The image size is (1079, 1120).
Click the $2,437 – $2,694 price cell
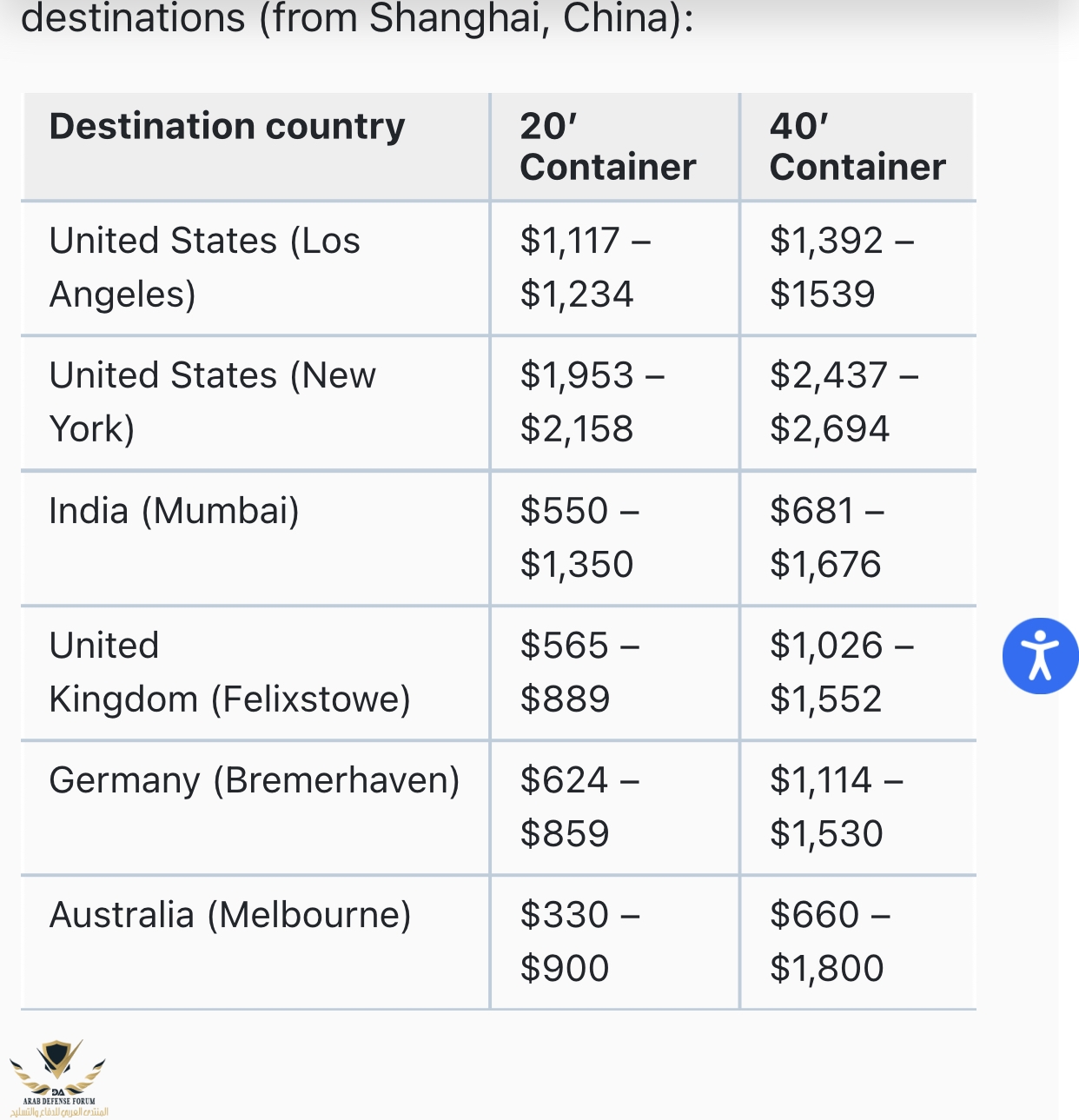(x=844, y=402)
